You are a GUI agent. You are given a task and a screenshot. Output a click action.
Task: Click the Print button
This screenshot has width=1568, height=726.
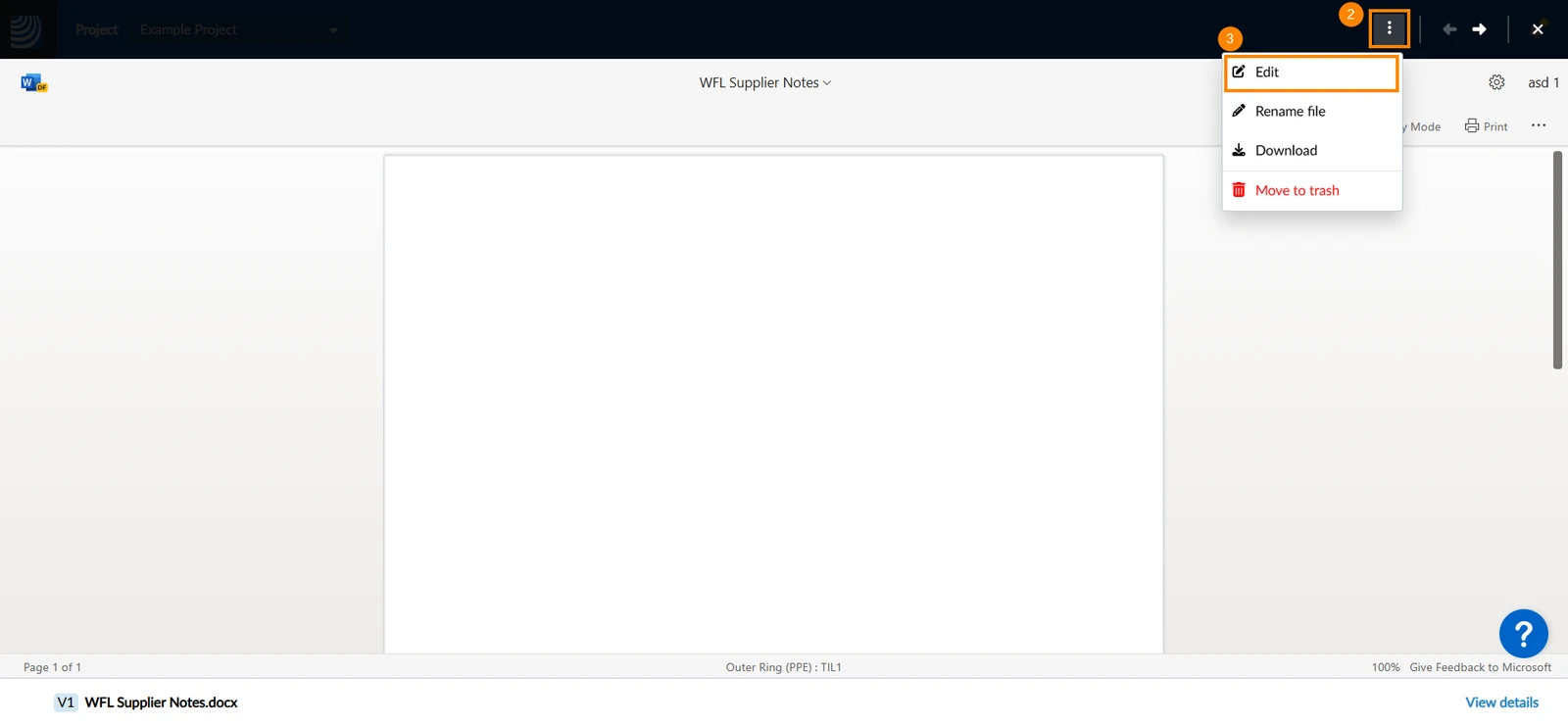(1486, 125)
